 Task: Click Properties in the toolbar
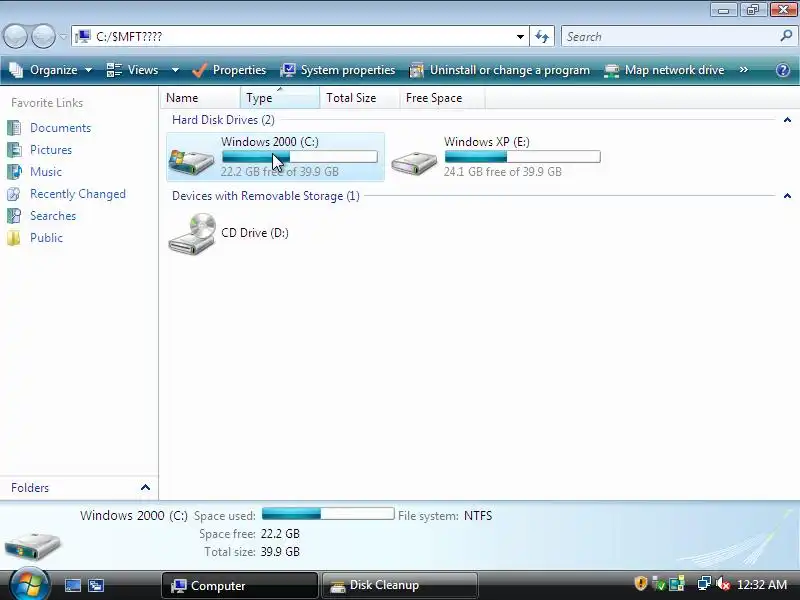coord(229,70)
